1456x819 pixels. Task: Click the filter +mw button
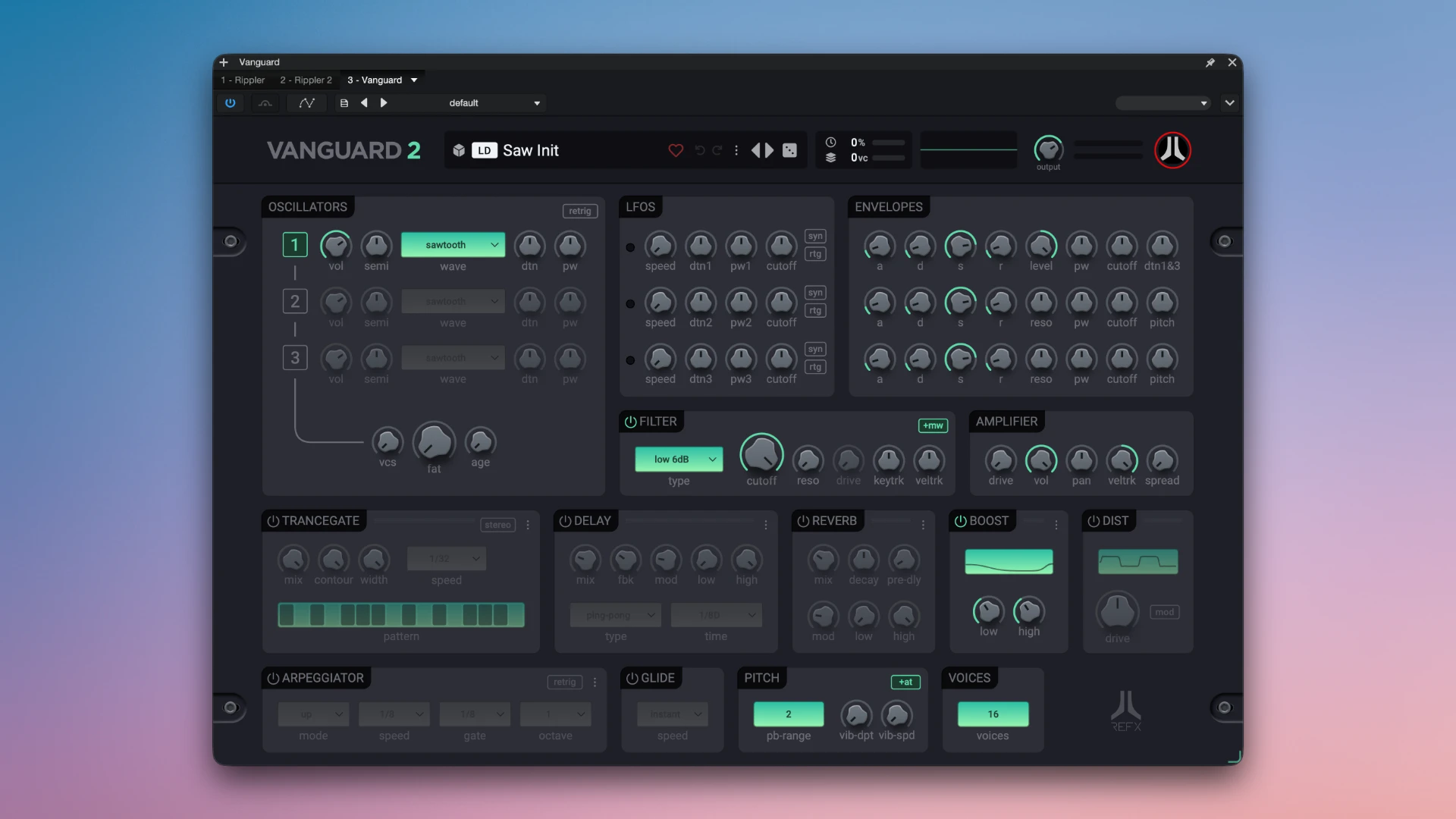[933, 426]
